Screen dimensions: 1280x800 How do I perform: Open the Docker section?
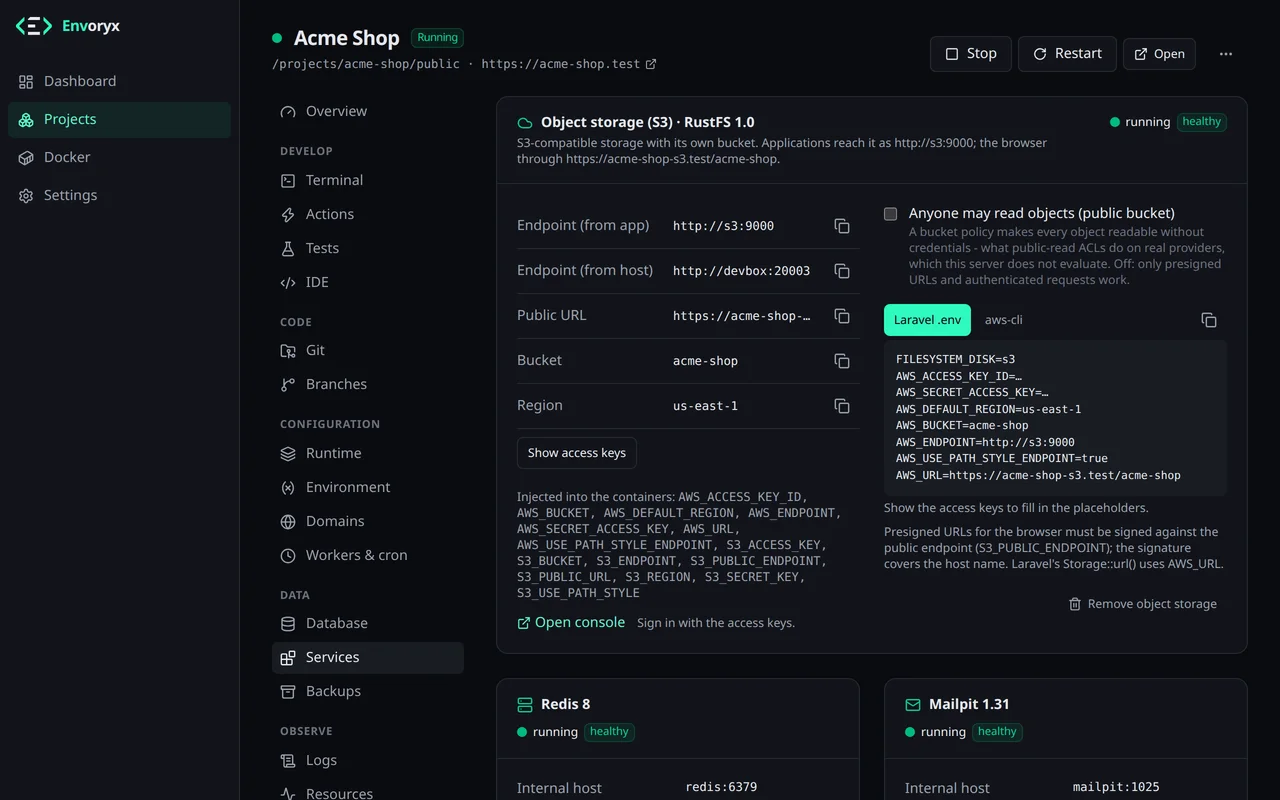(119, 157)
